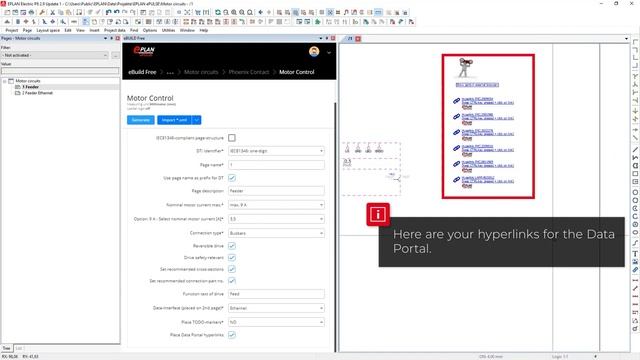The width and height of the screenshot is (640, 360).
Task: Click the green Redraw refresh icon
Action: coord(218,13)
